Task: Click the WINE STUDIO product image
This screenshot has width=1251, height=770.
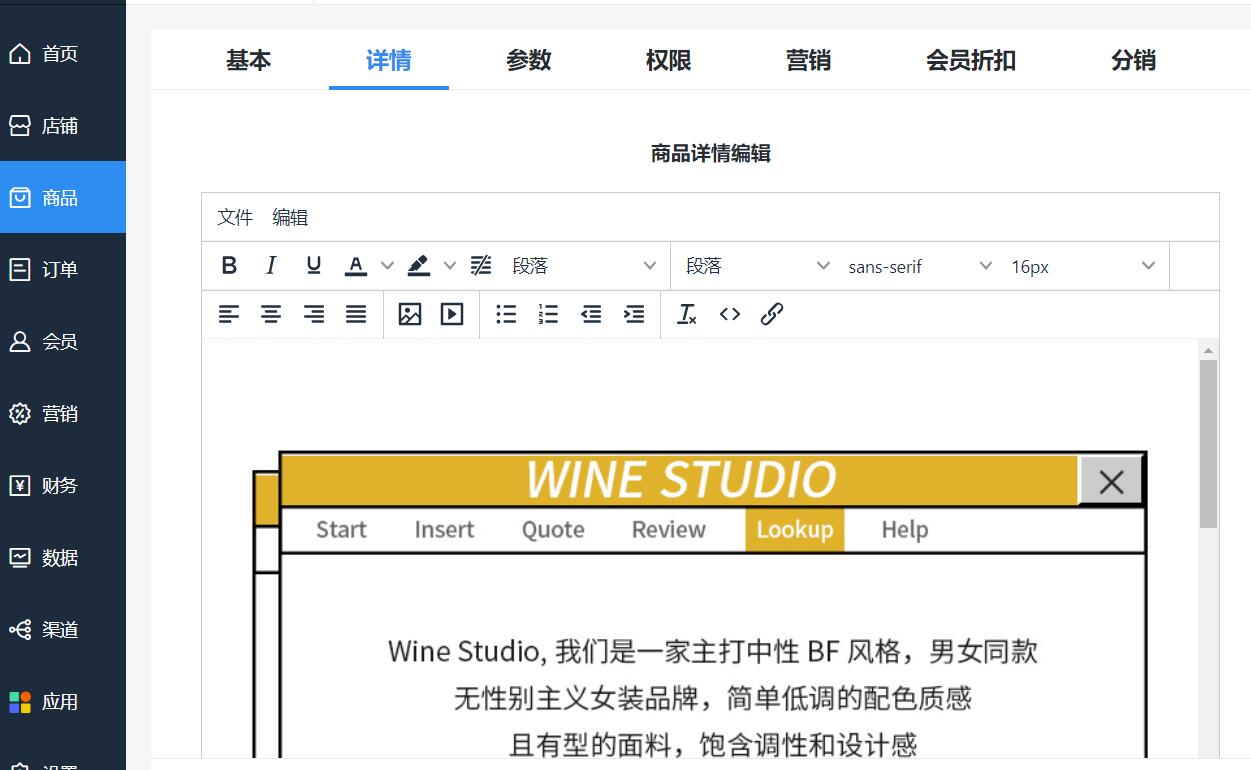Action: click(700, 604)
